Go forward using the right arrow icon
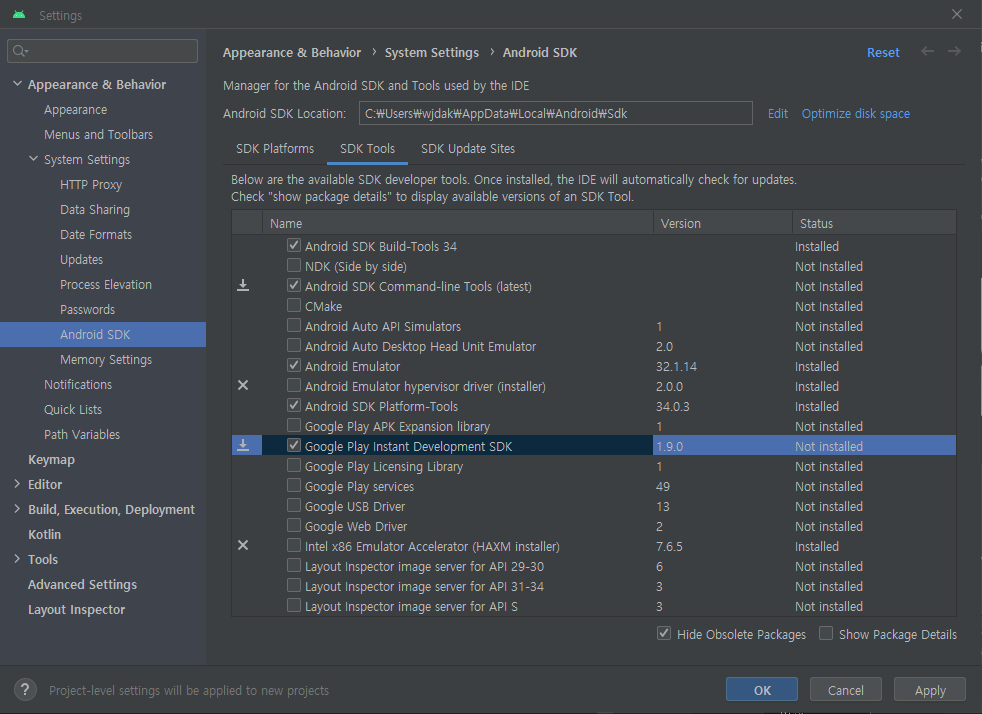 (954, 51)
